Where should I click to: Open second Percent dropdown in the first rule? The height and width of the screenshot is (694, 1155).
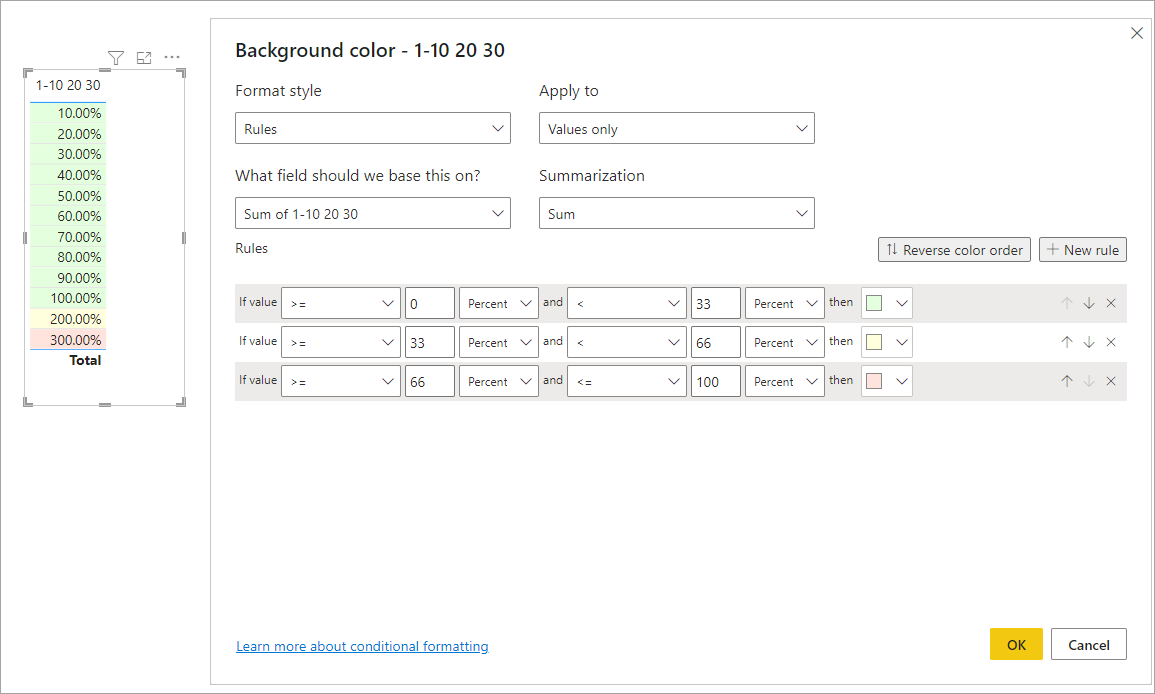(784, 303)
